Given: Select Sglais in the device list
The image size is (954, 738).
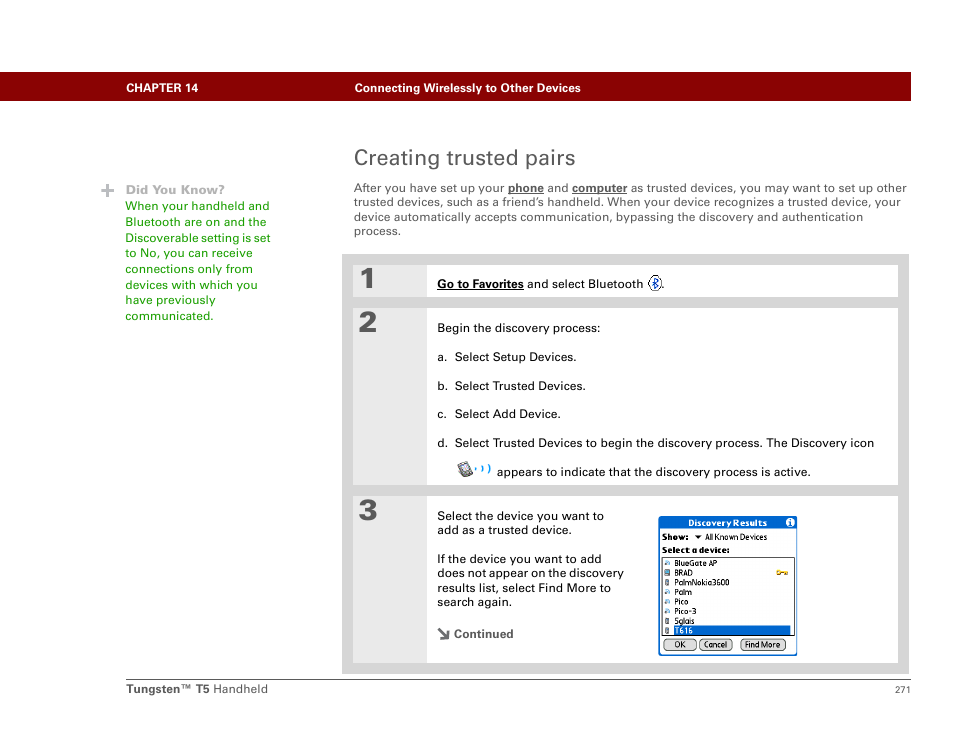Looking at the screenshot, I should pyautogui.click(x=727, y=621).
